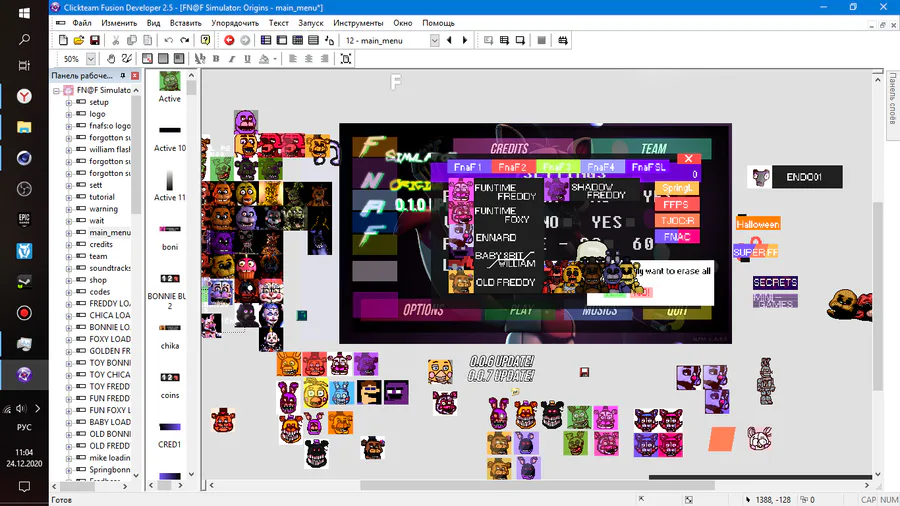
Task: Open the Event editor grid icon
Action: (x=297, y=40)
